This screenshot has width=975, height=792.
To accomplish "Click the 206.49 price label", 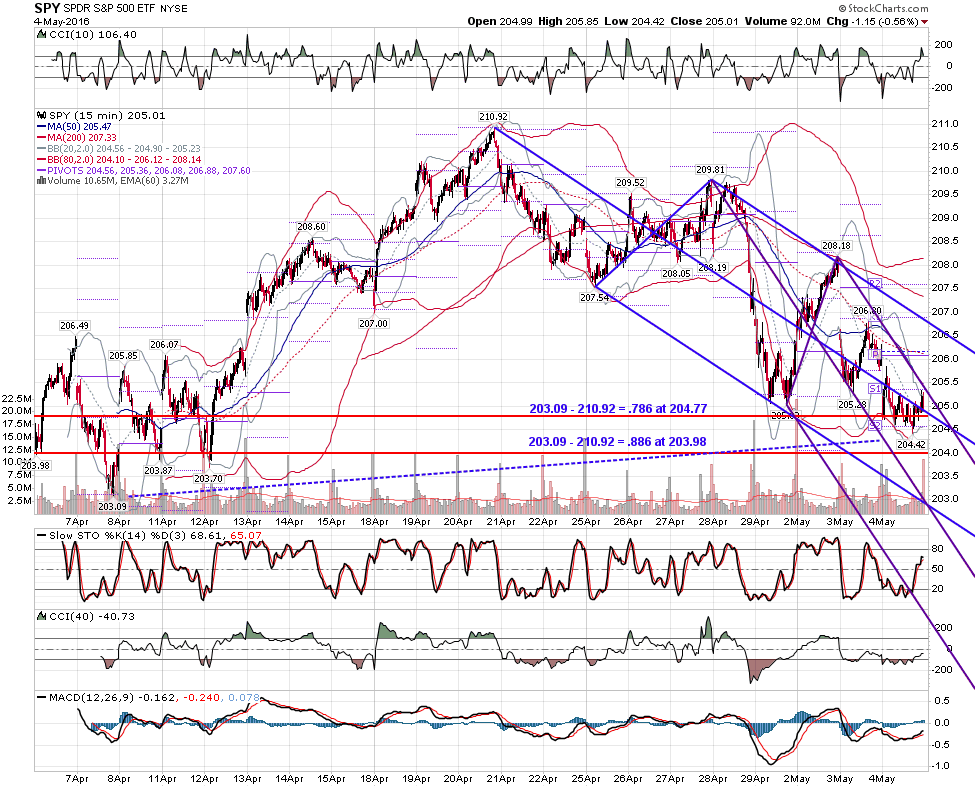I will click(75, 325).
